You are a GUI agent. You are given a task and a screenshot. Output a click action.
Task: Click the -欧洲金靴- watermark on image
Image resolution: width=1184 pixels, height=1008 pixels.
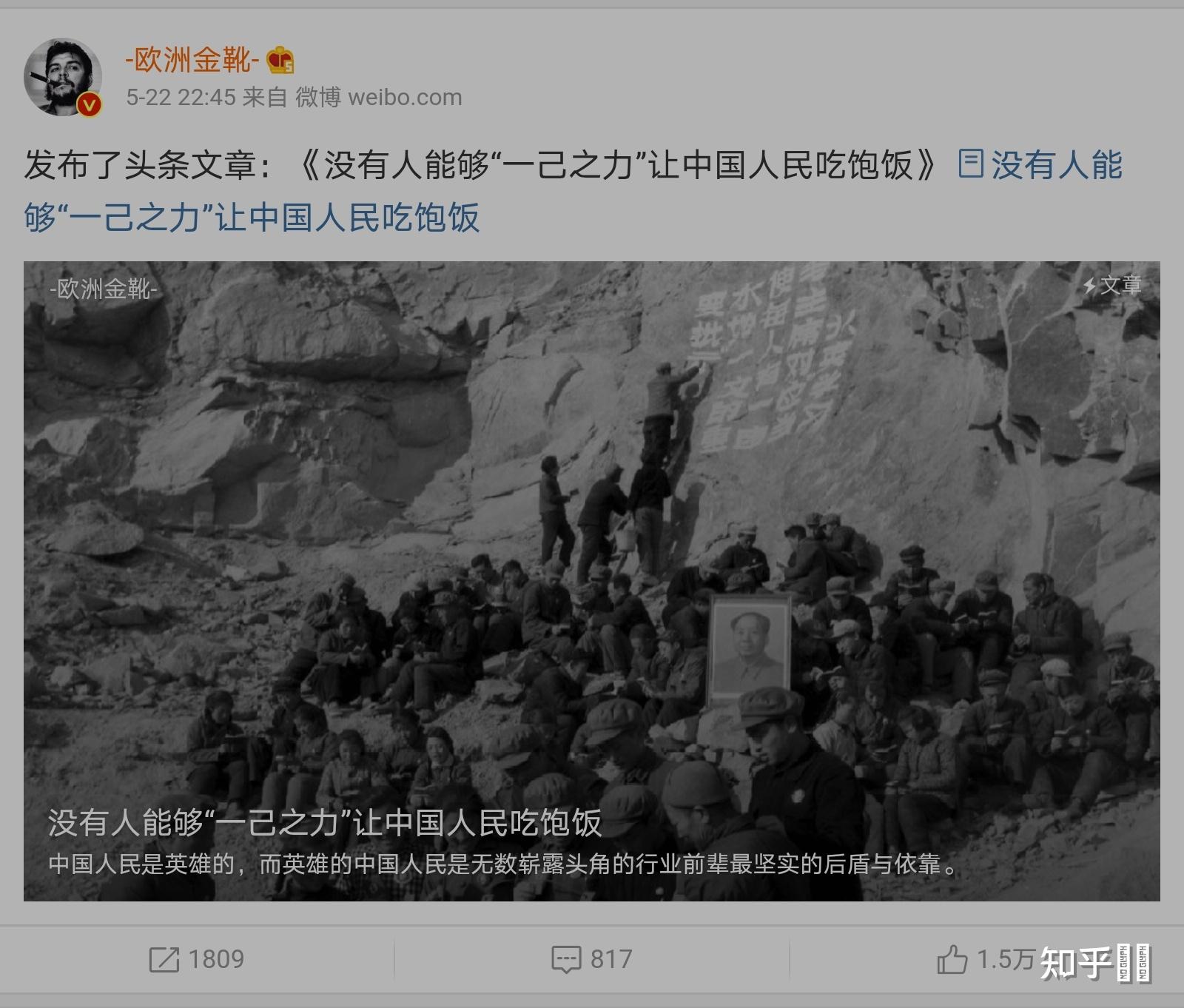104,289
